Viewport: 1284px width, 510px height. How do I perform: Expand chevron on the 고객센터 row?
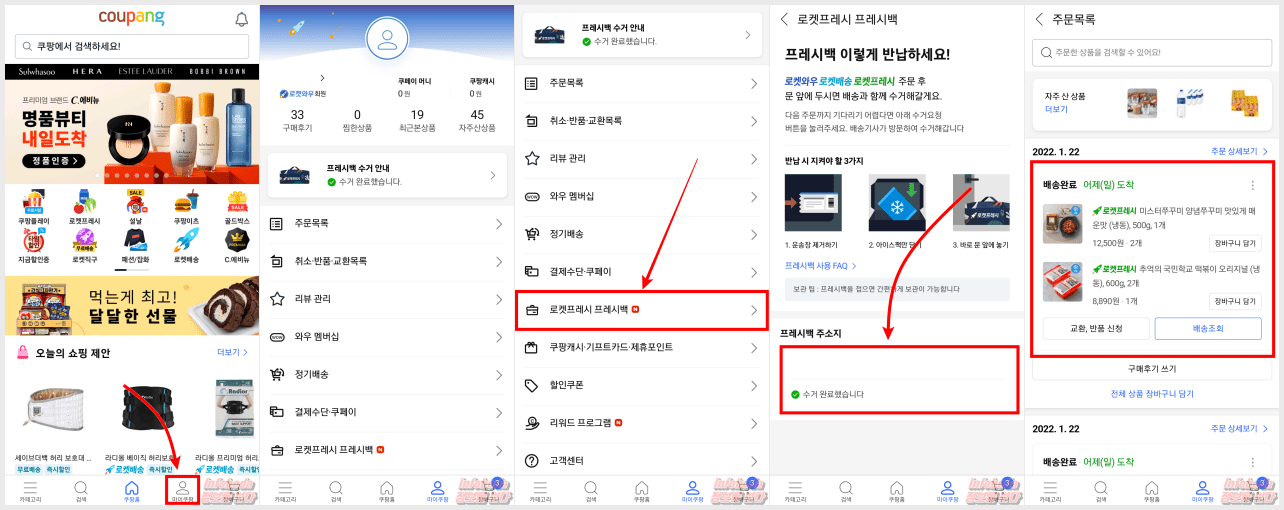pos(754,461)
